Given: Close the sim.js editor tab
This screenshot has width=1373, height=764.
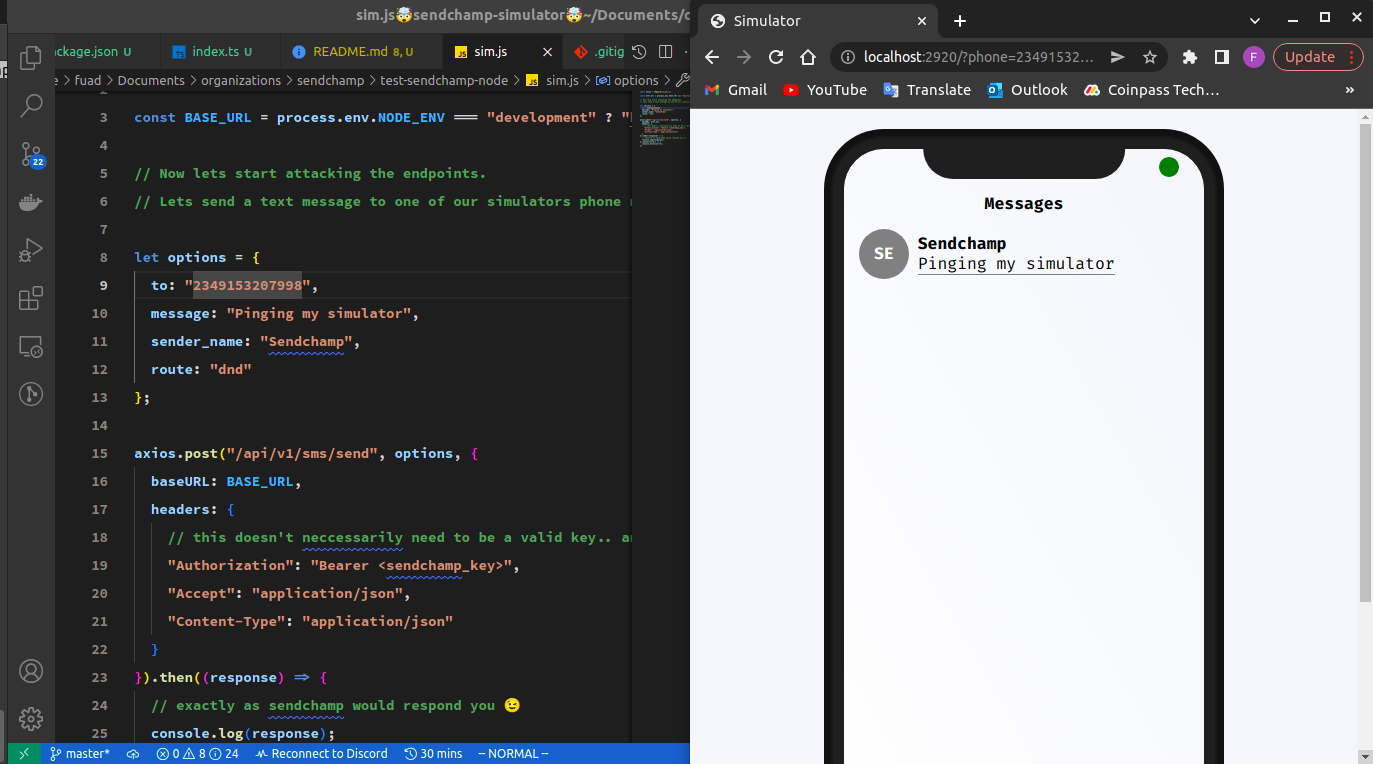Looking at the screenshot, I should [x=547, y=52].
